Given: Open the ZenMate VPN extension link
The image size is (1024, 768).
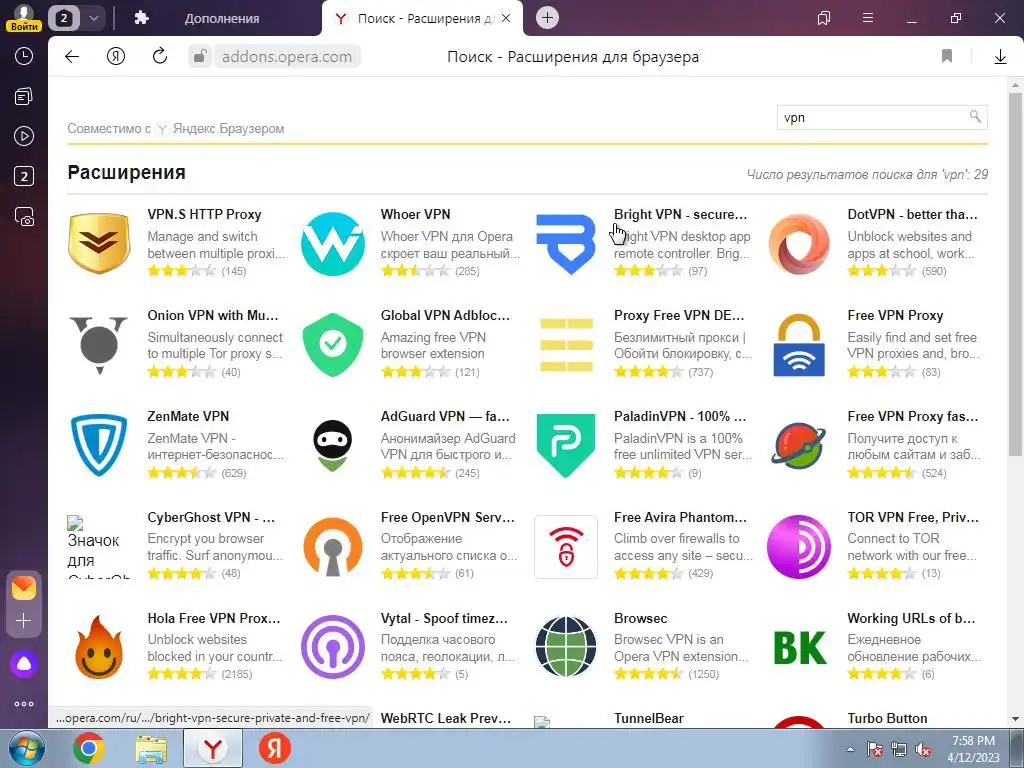Looking at the screenshot, I should [188, 416].
